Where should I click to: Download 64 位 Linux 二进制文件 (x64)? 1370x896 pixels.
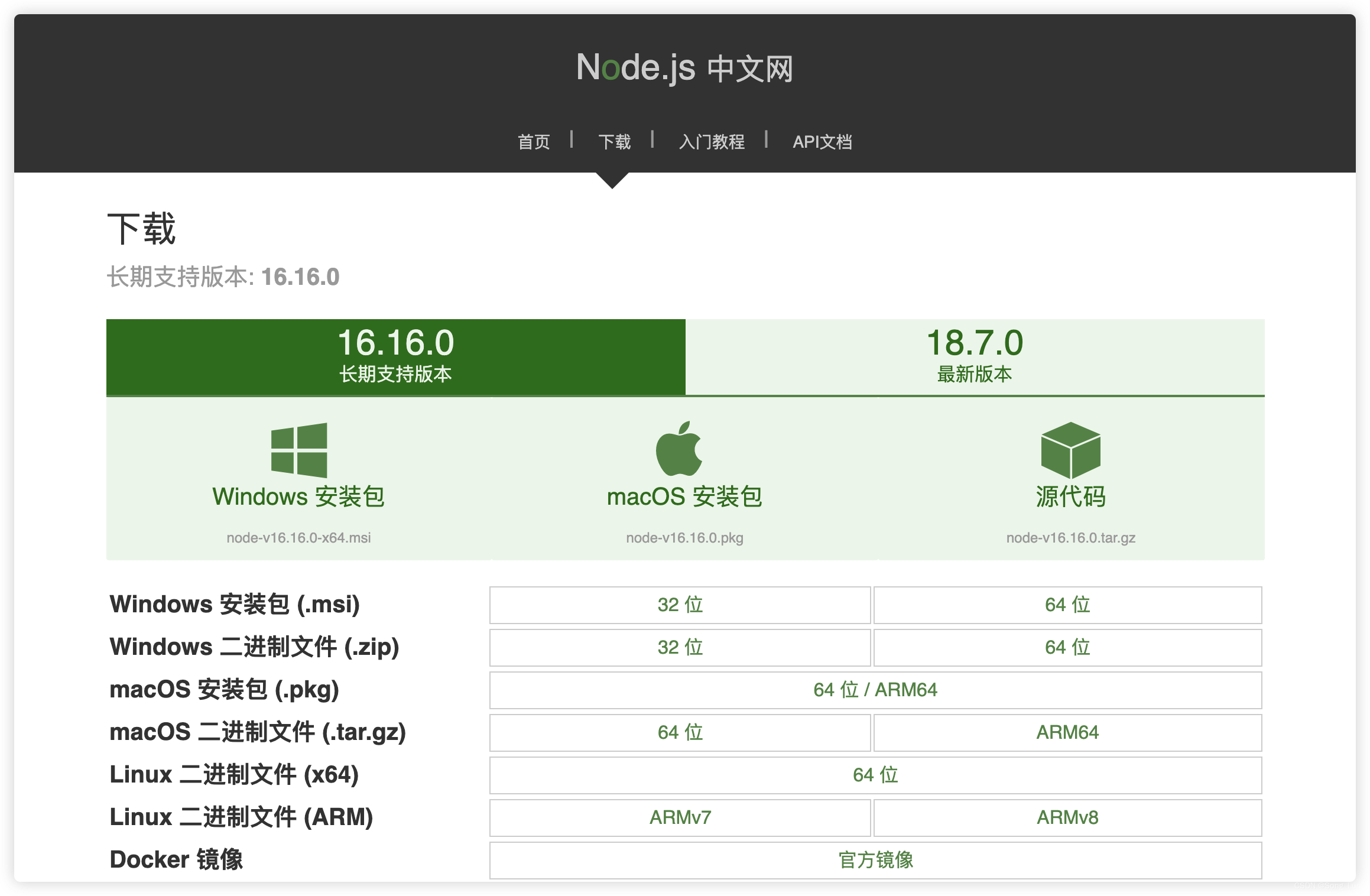tap(875, 775)
